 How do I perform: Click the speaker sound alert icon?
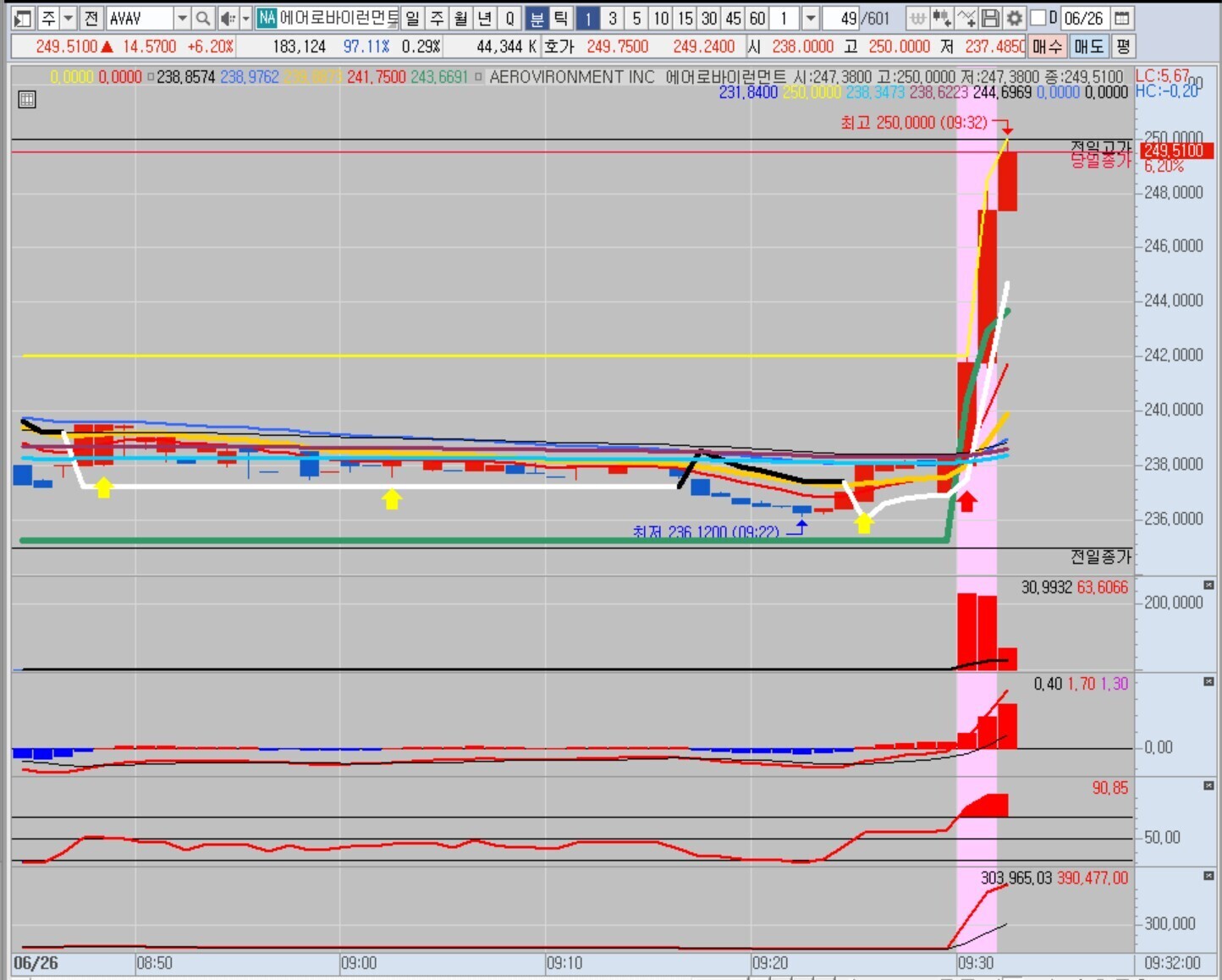click(x=228, y=18)
